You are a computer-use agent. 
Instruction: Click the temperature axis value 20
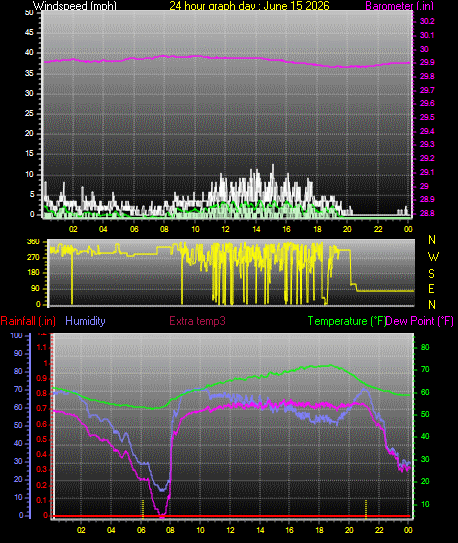[x=425, y=481]
